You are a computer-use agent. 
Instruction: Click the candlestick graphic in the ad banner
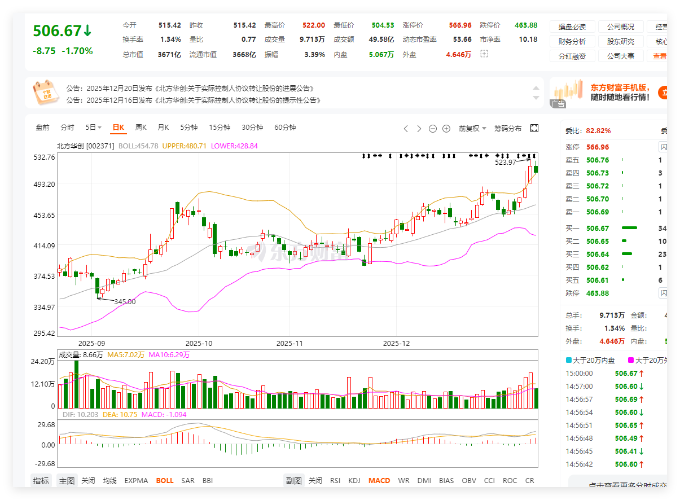pyautogui.click(x=568, y=90)
